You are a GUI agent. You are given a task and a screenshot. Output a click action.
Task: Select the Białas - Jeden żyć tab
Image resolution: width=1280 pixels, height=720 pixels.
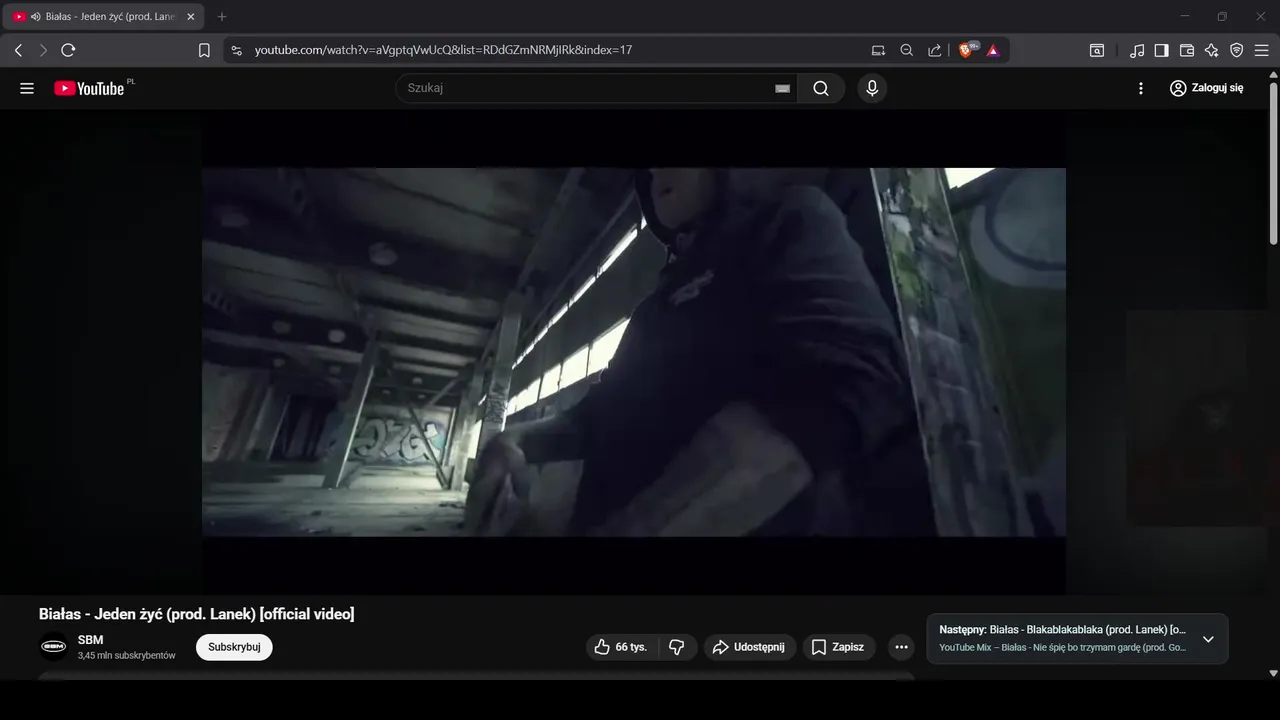pos(105,17)
